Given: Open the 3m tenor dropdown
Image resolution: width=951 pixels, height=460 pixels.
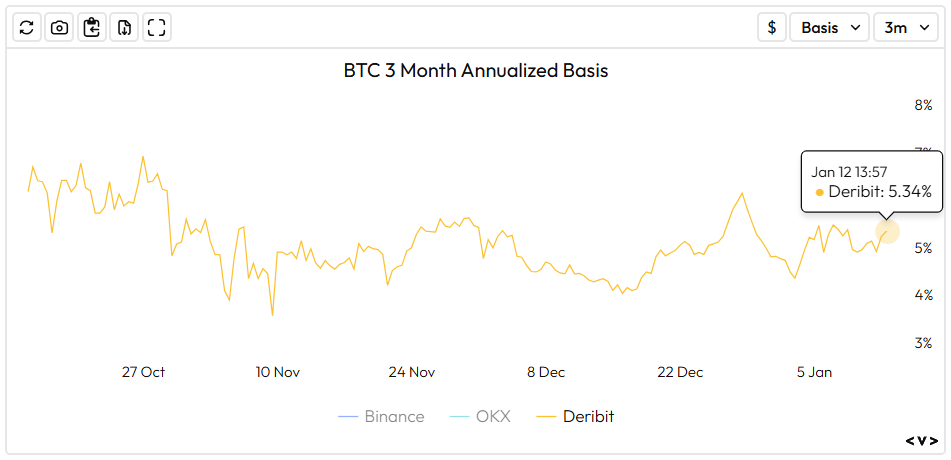Looking at the screenshot, I should point(905,27).
